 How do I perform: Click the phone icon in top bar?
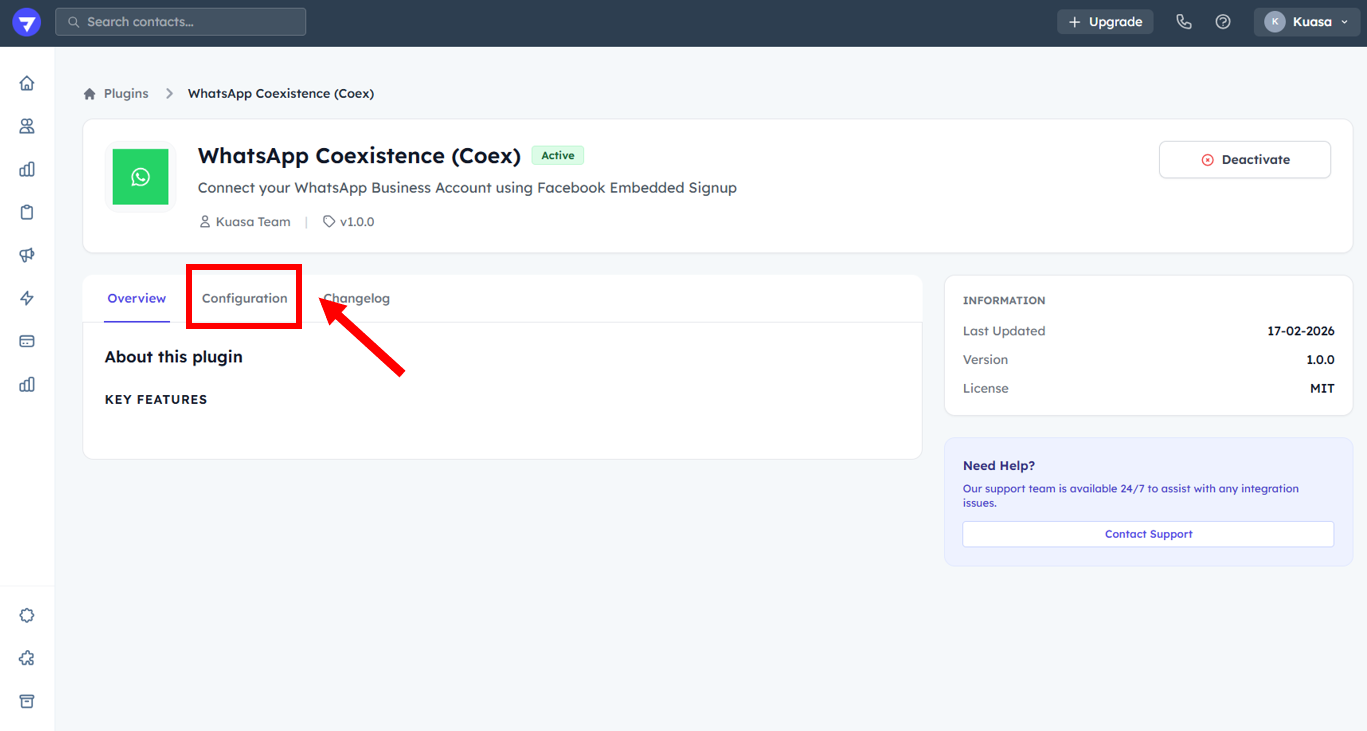[1184, 22]
